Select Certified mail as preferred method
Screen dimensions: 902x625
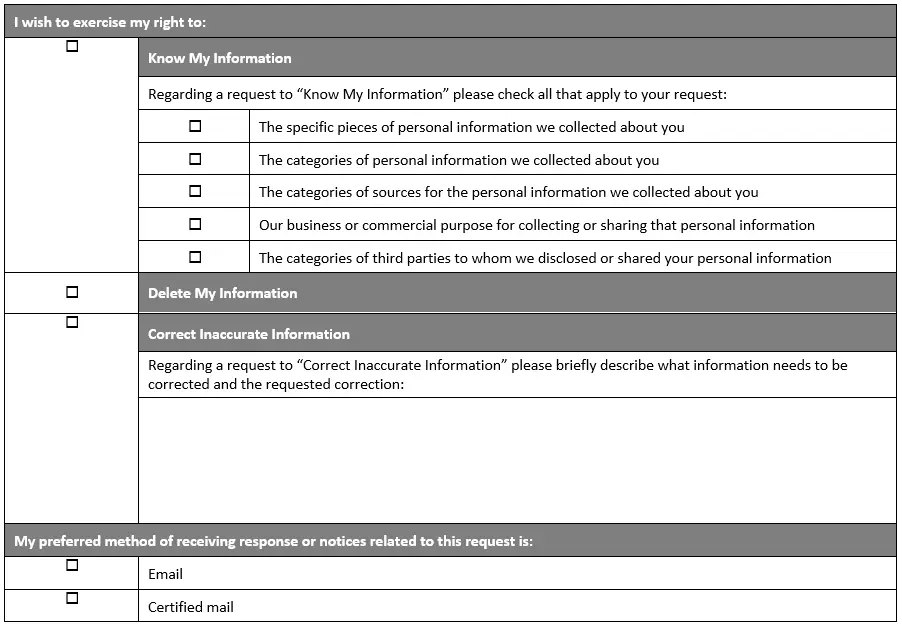pyautogui.click(x=72, y=598)
